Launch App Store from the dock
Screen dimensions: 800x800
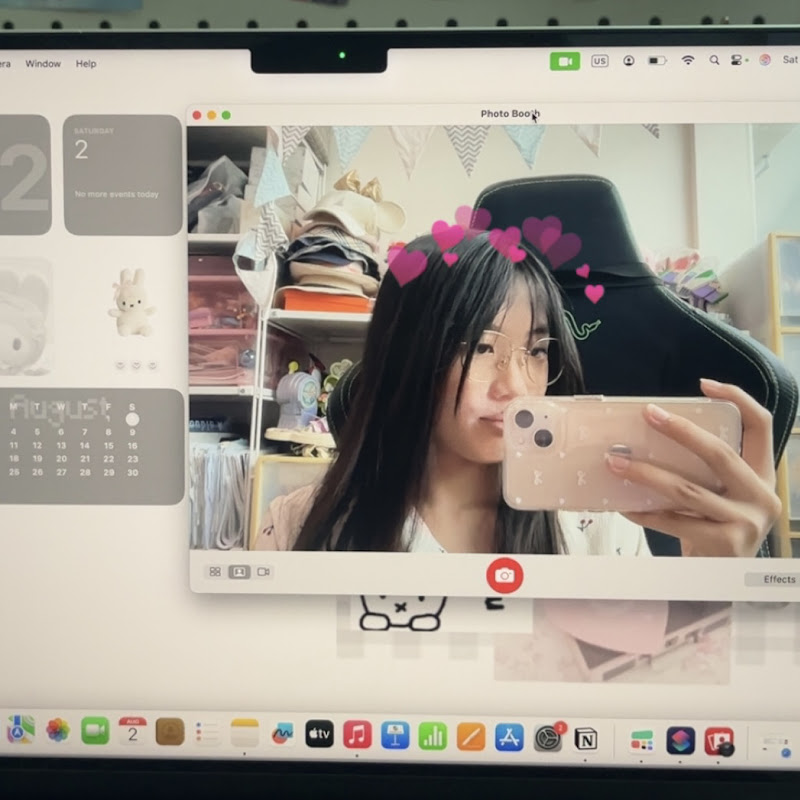[509, 737]
